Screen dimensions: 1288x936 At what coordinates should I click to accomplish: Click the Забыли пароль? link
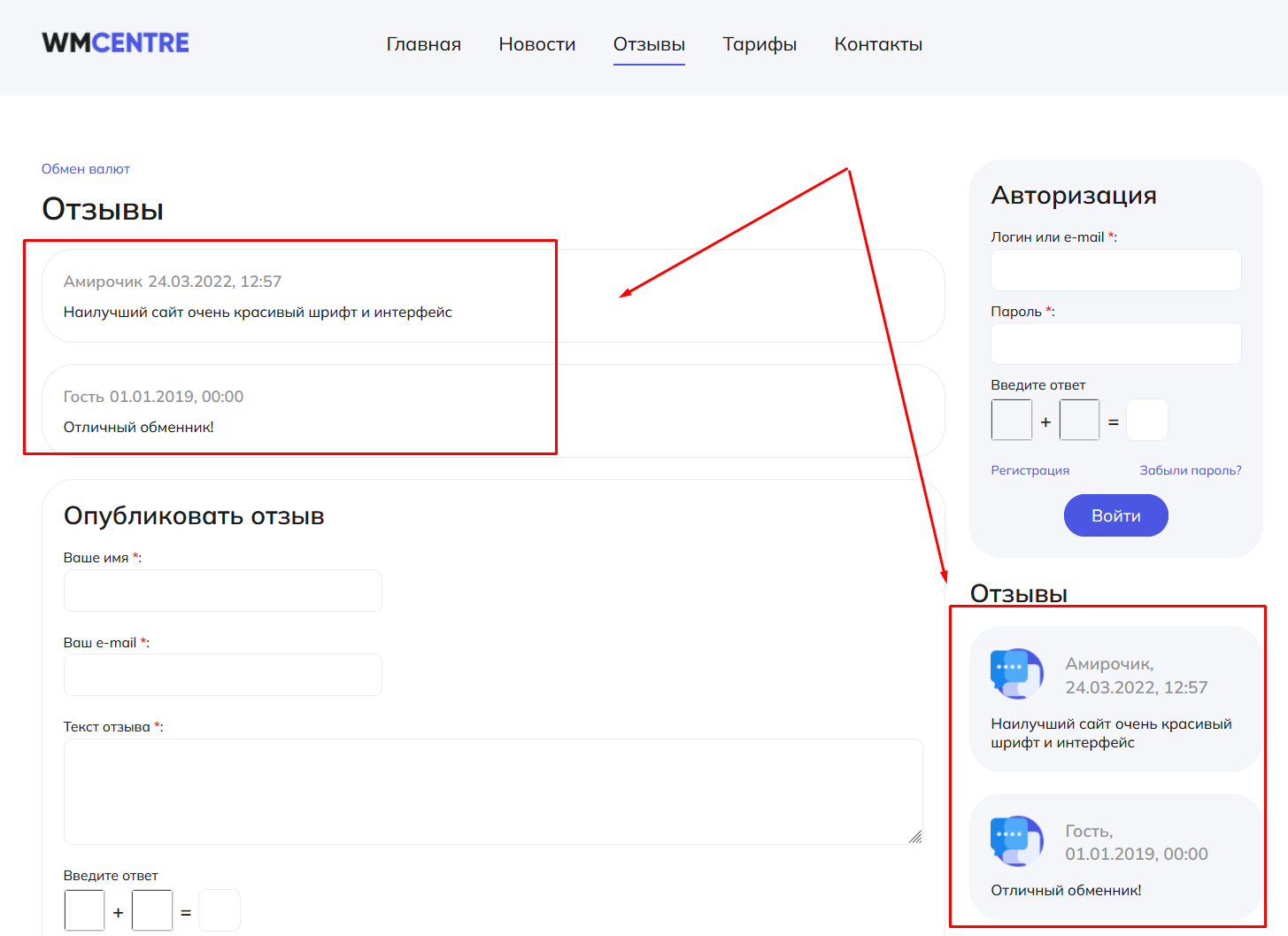1190,470
